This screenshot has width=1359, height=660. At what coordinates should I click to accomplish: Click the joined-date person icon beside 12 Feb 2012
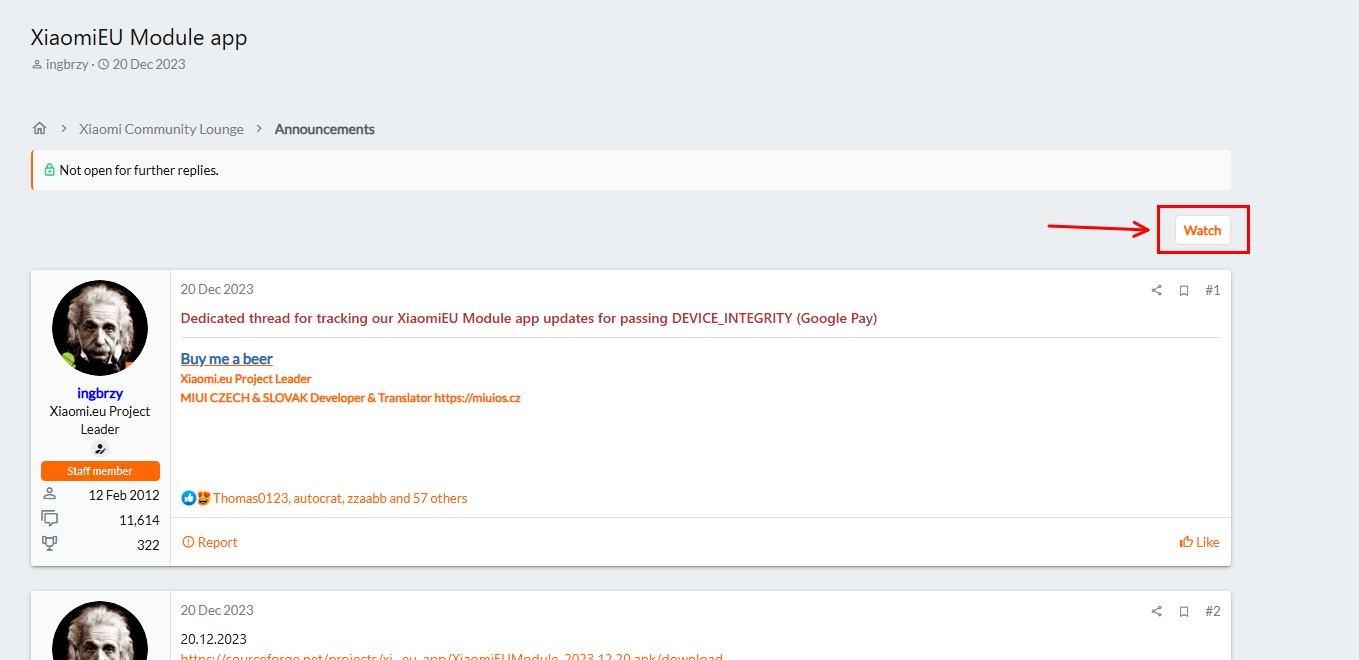pyautogui.click(x=50, y=494)
